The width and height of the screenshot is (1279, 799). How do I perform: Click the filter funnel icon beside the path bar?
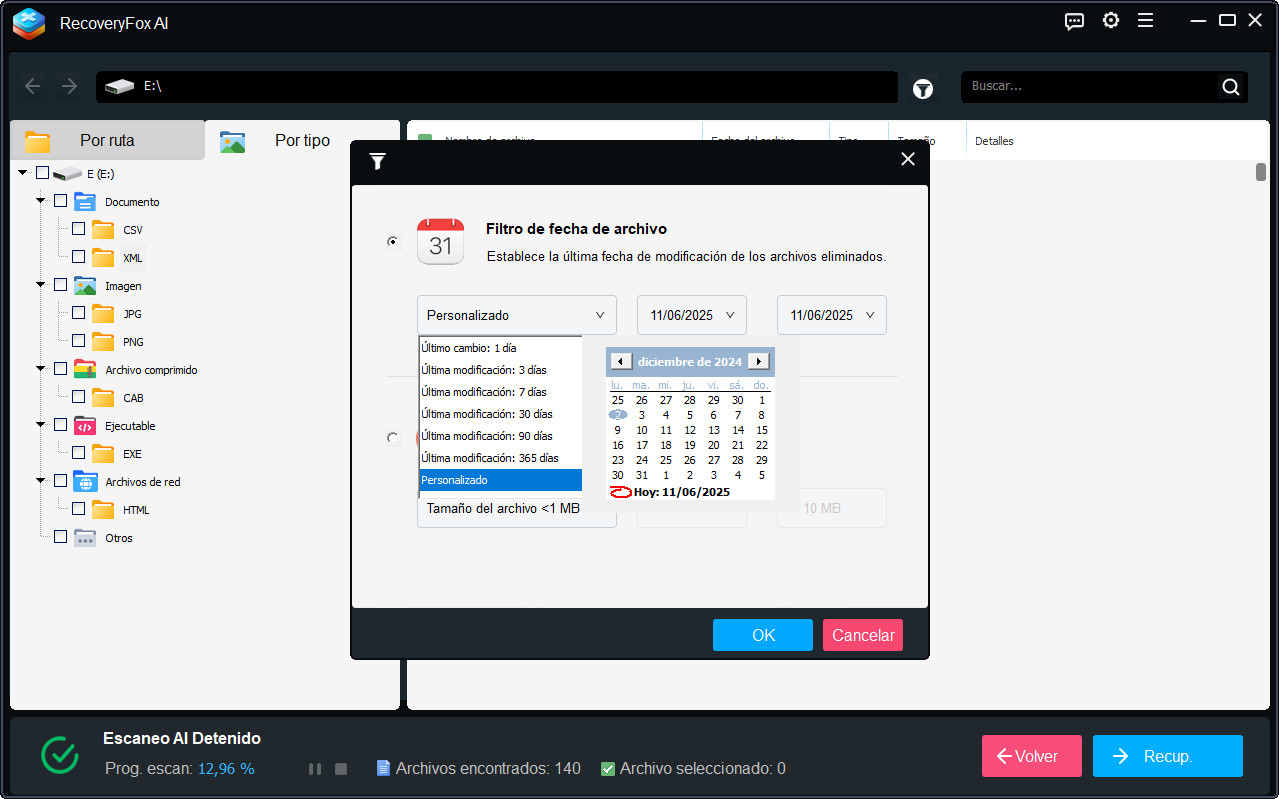922,88
